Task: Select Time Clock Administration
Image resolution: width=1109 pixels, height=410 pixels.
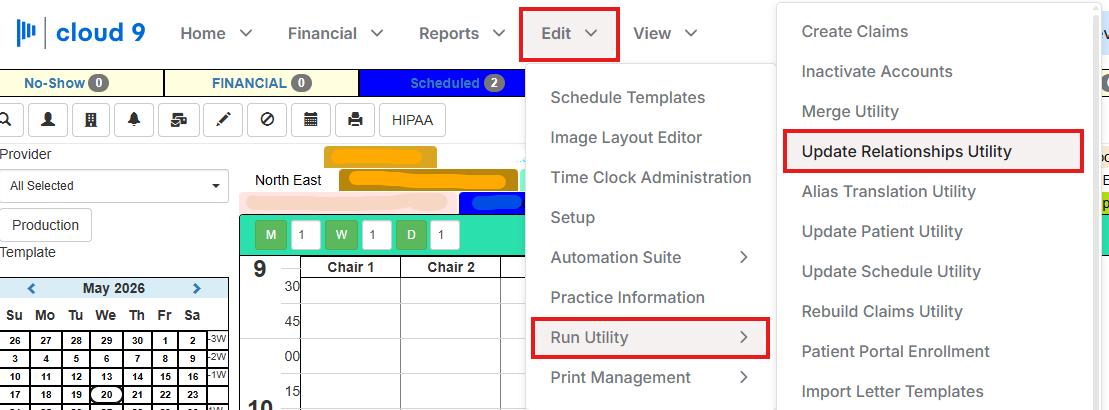Action: pyautogui.click(x=649, y=177)
